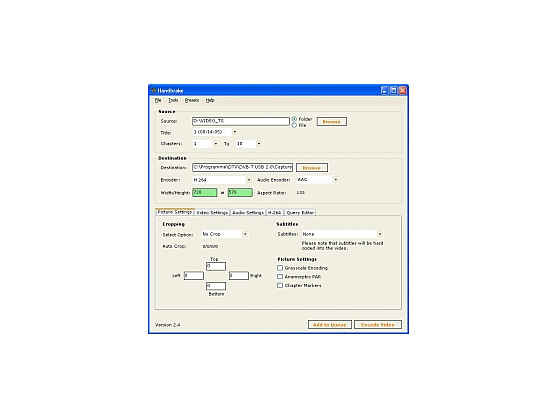Click the green Width field
The height and width of the screenshot is (418, 557).
coord(205,192)
